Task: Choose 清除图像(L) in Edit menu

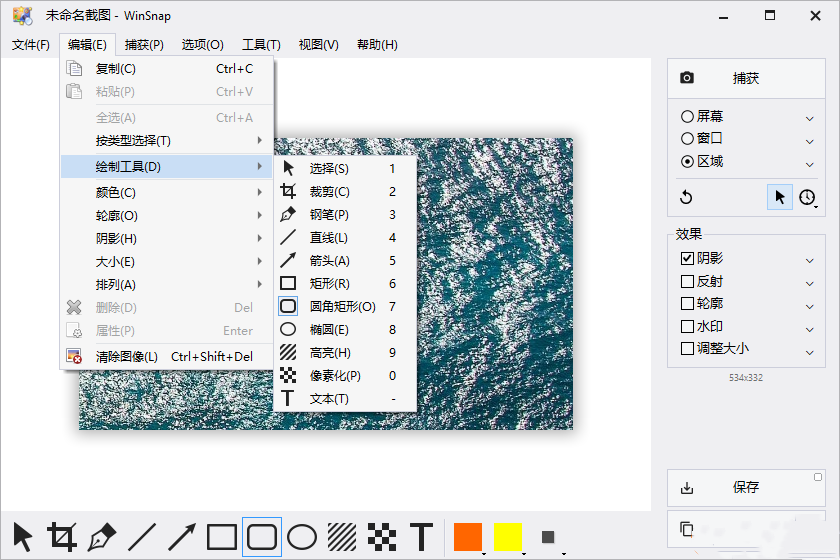Action: (167, 356)
